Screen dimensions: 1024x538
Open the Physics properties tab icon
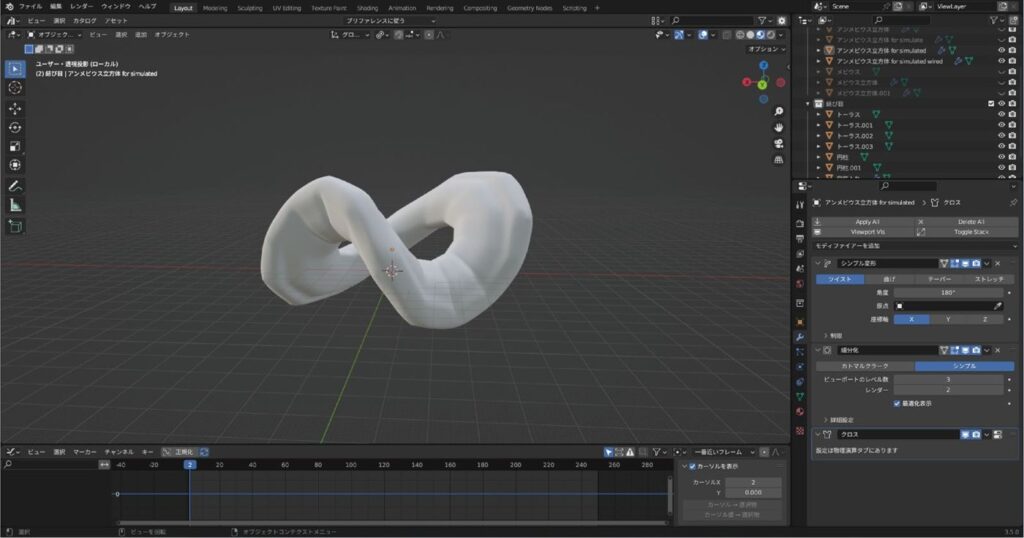(x=800, y=366)
